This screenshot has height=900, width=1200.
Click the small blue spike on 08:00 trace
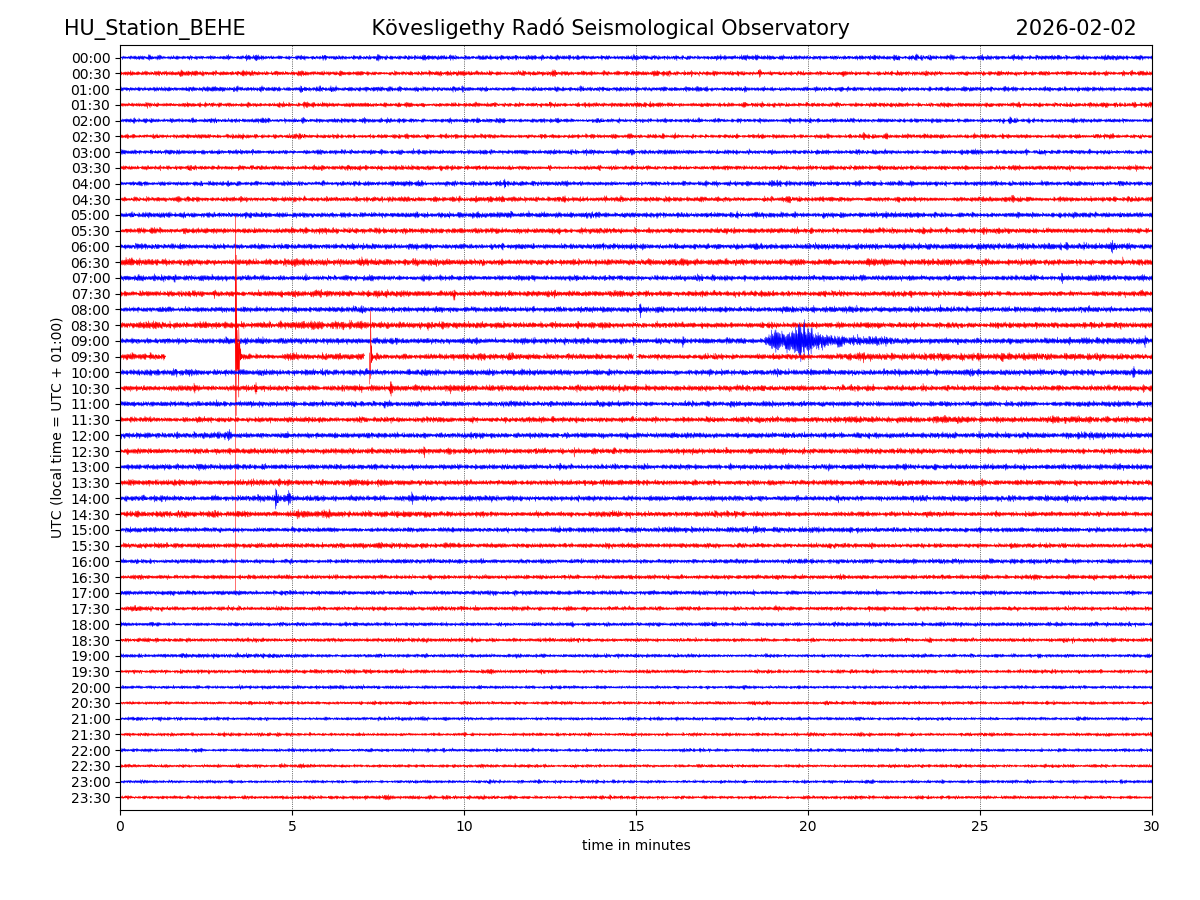pyautogui.click(x=640, y=309)
